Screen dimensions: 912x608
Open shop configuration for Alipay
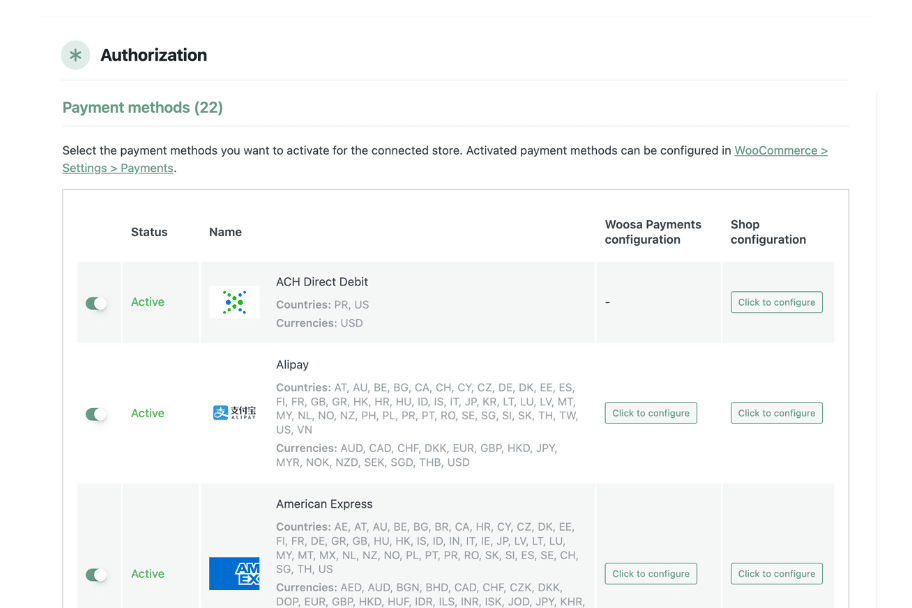(x=776, y=413)
